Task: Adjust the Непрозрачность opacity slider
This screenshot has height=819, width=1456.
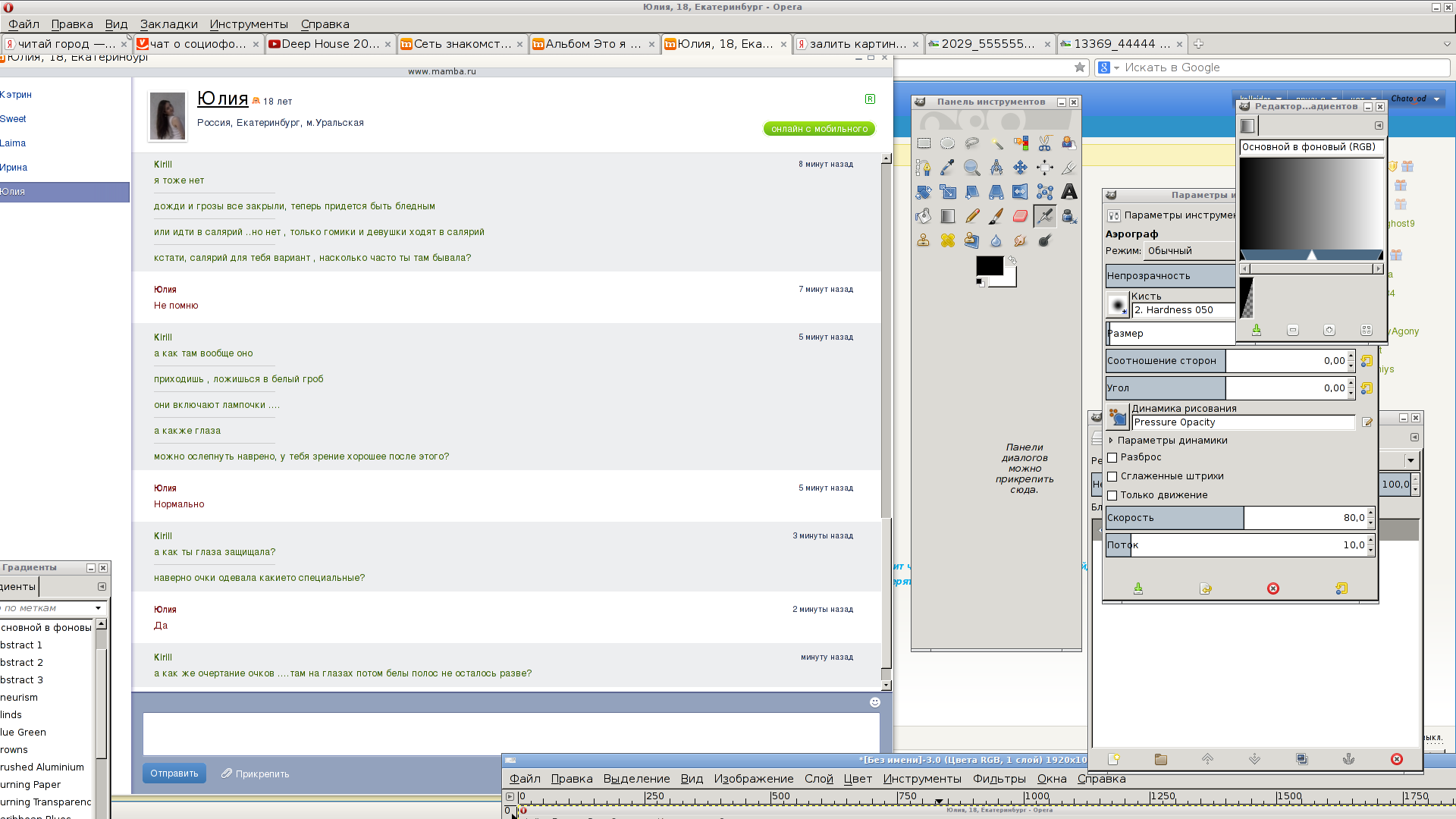Action: [1170, 276]
